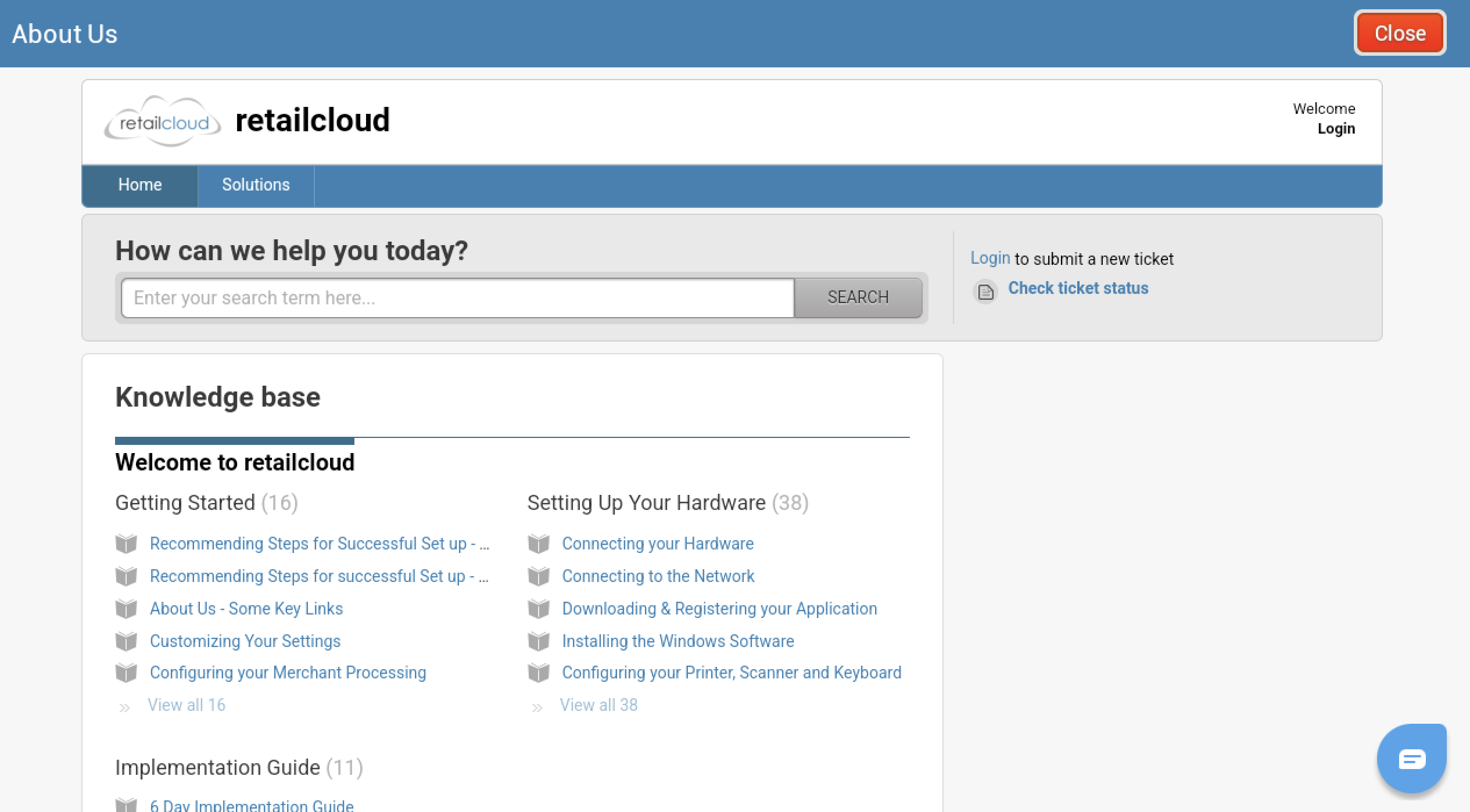Open the Solutions tab
1470x812 pixels.
[256, 185]
